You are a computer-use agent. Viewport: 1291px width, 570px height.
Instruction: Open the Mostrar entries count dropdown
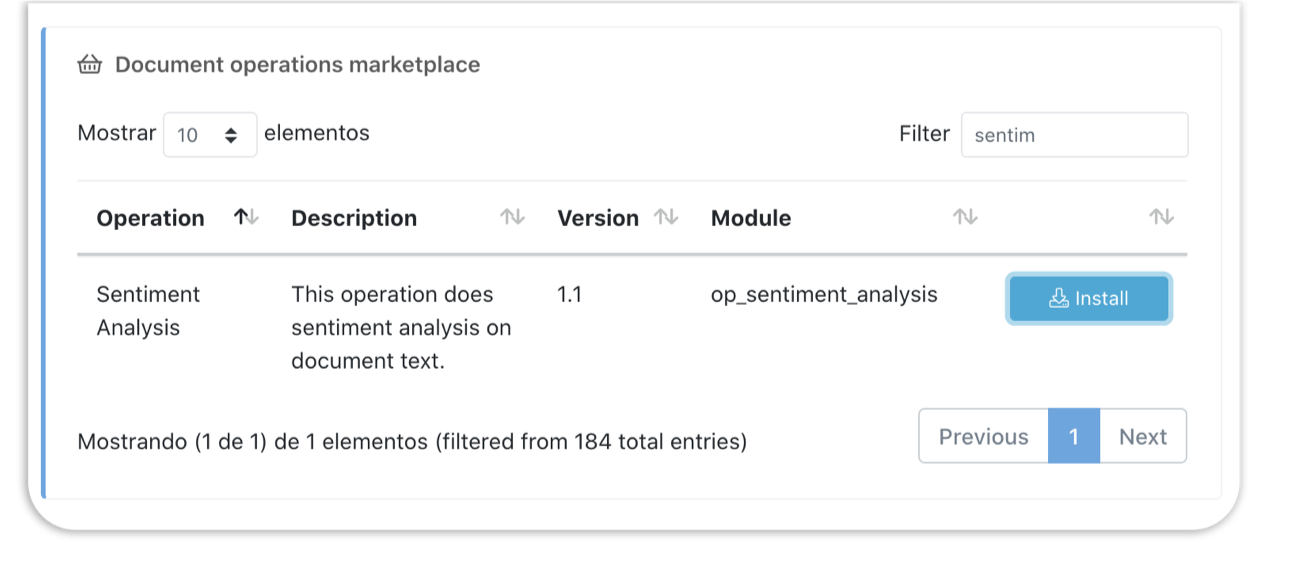[210, 134]
